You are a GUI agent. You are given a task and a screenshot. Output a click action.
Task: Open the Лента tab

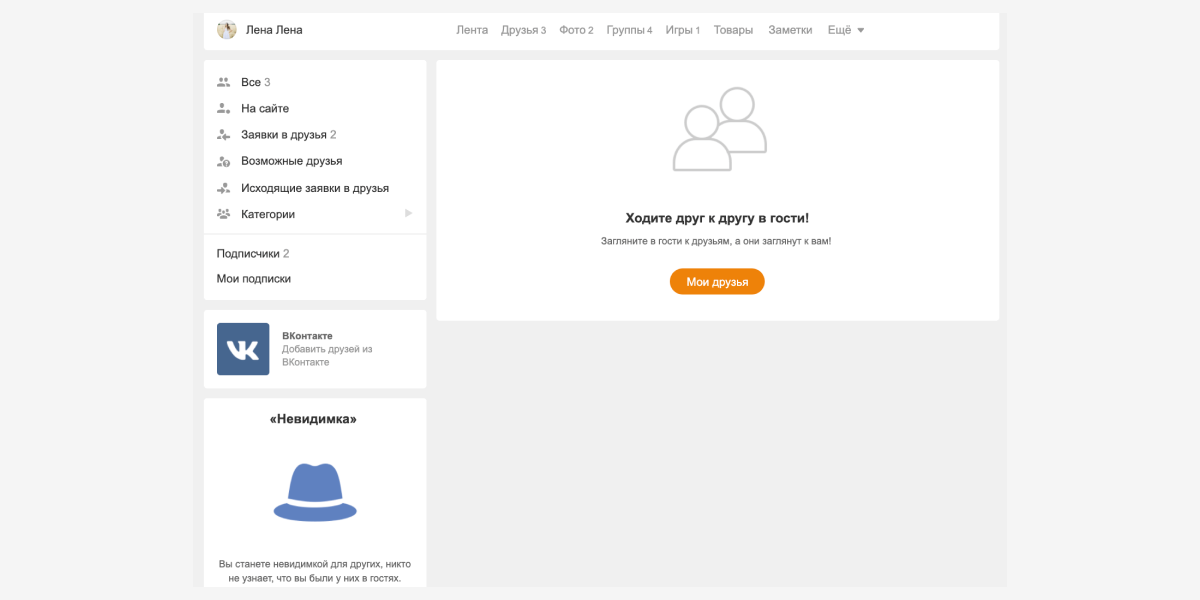tap(472, 30)
